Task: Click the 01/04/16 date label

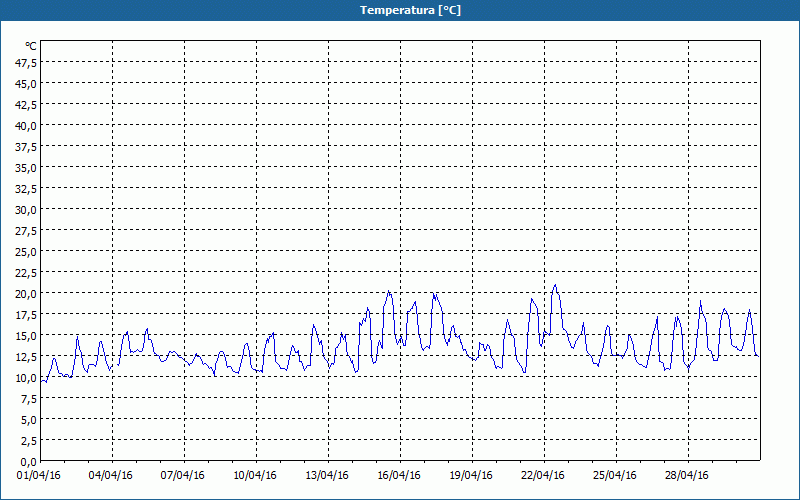Action: pos(39,476)
